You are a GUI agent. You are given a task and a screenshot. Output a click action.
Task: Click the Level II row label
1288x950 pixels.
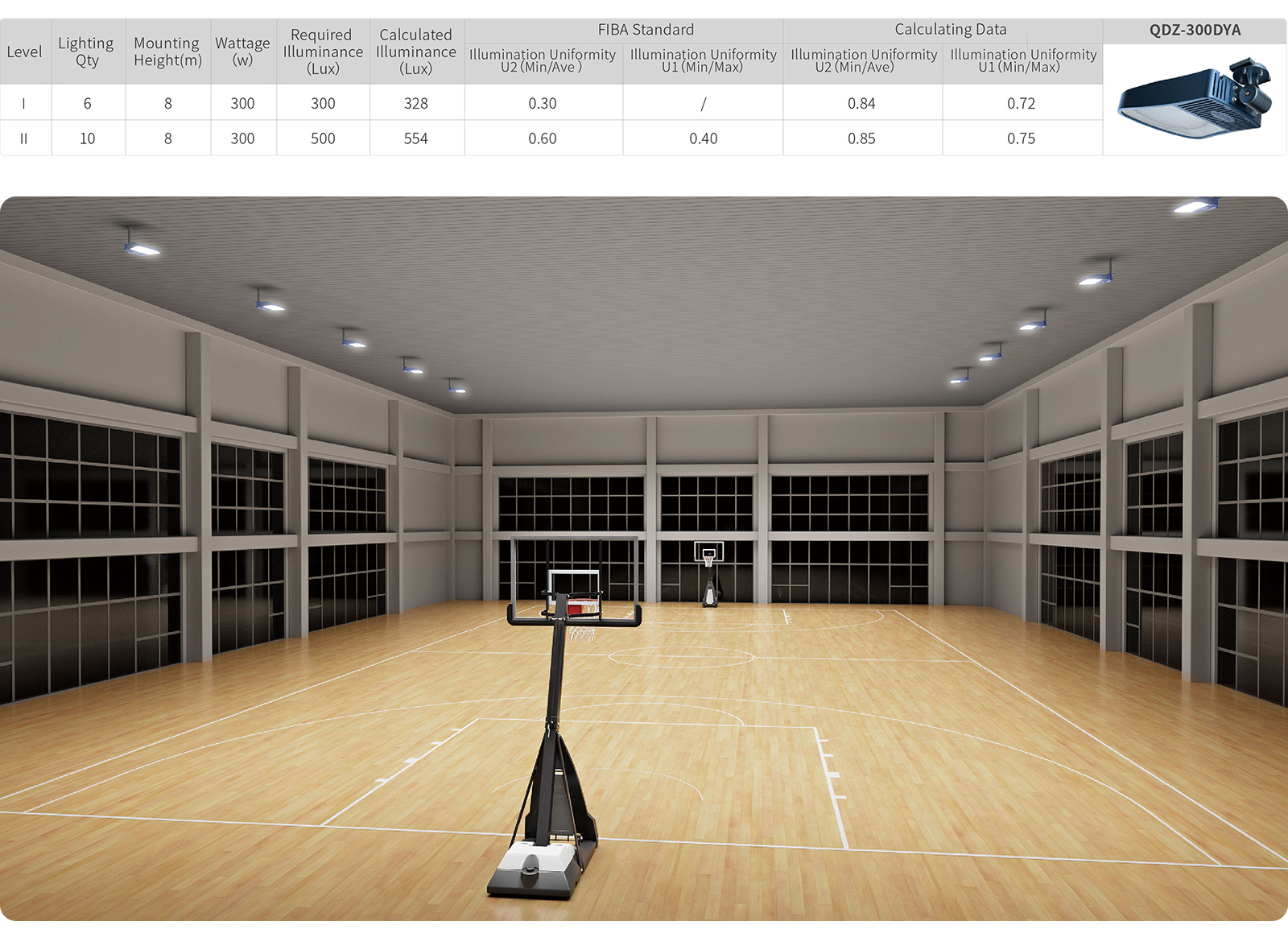tap(24, 138)
